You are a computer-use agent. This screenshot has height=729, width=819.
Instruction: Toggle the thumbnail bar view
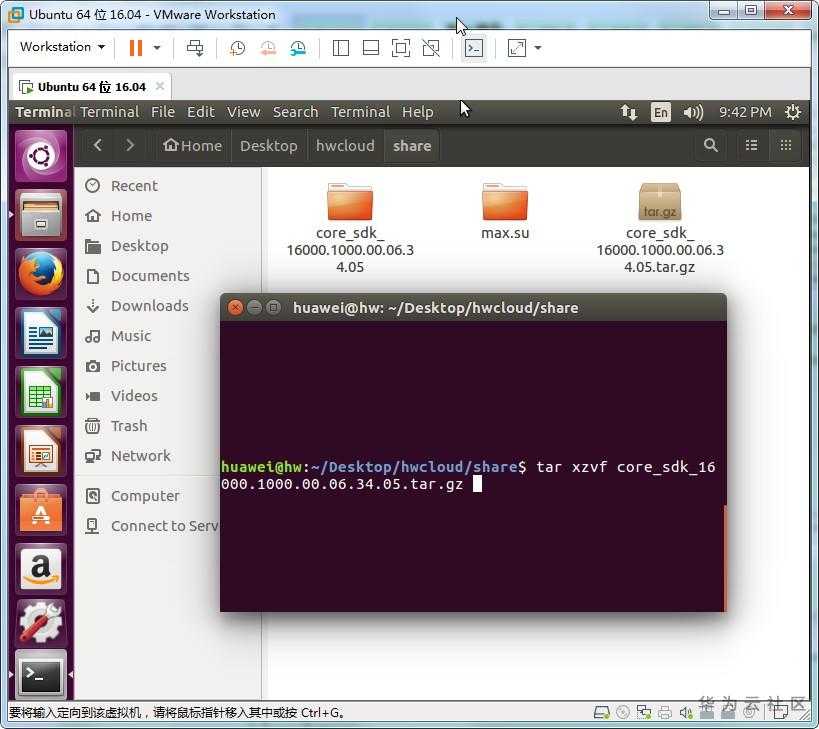click(x=371, y=48)
